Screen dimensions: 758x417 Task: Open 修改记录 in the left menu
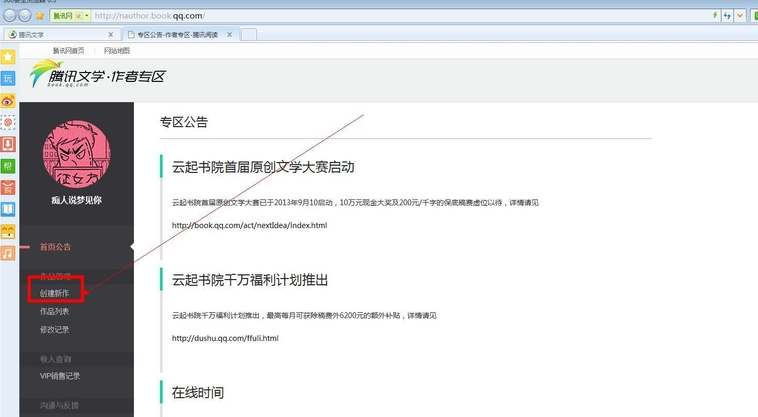55,330
